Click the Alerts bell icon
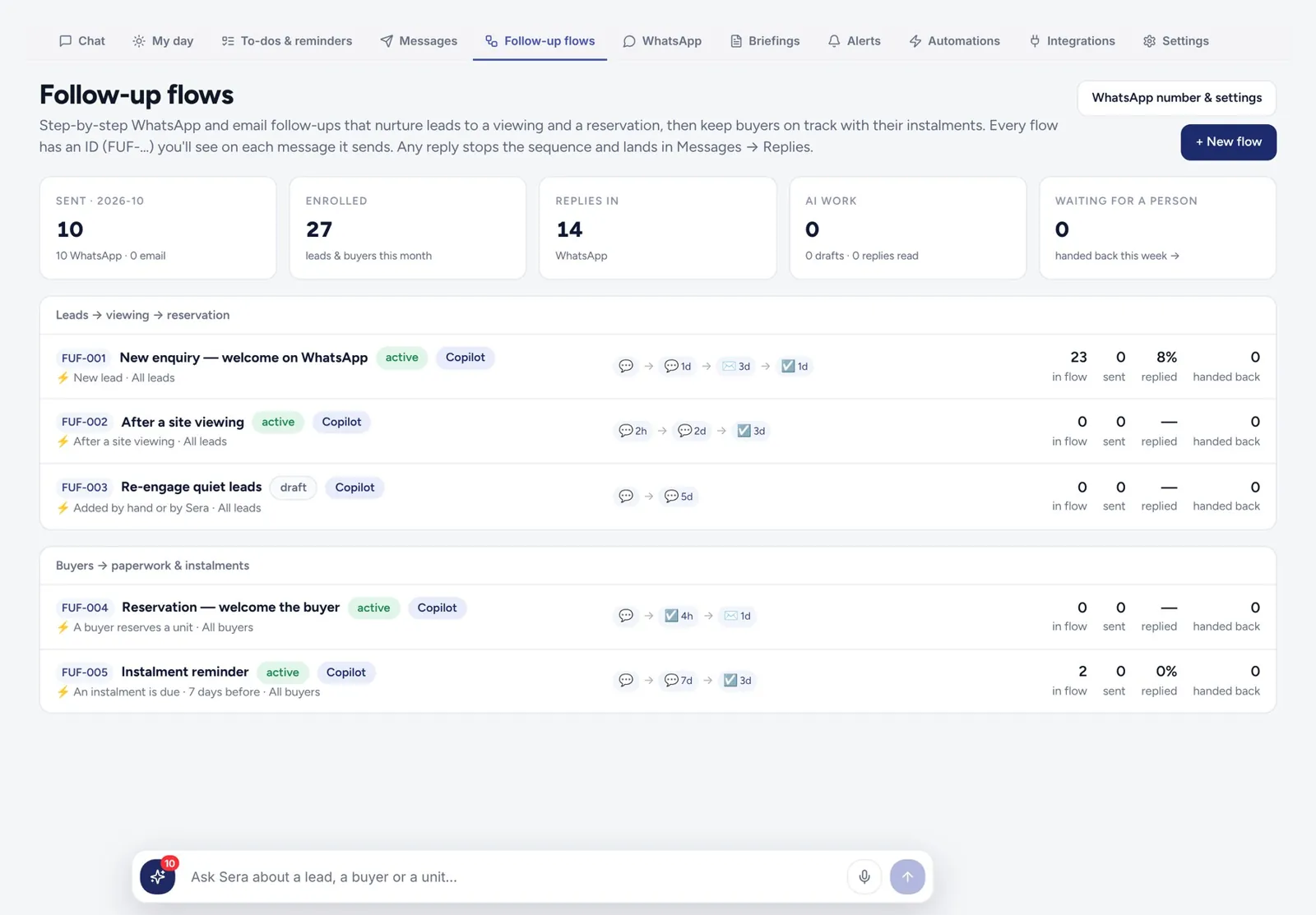This screenshot has height=915, width=1316. [834, 41]
